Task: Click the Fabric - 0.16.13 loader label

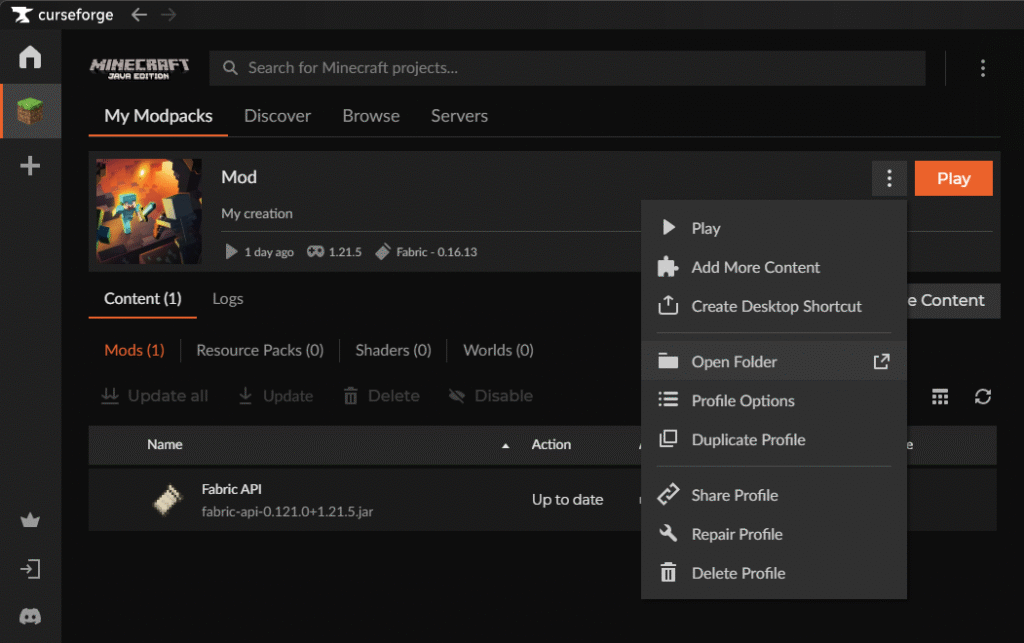Action: 437,252
